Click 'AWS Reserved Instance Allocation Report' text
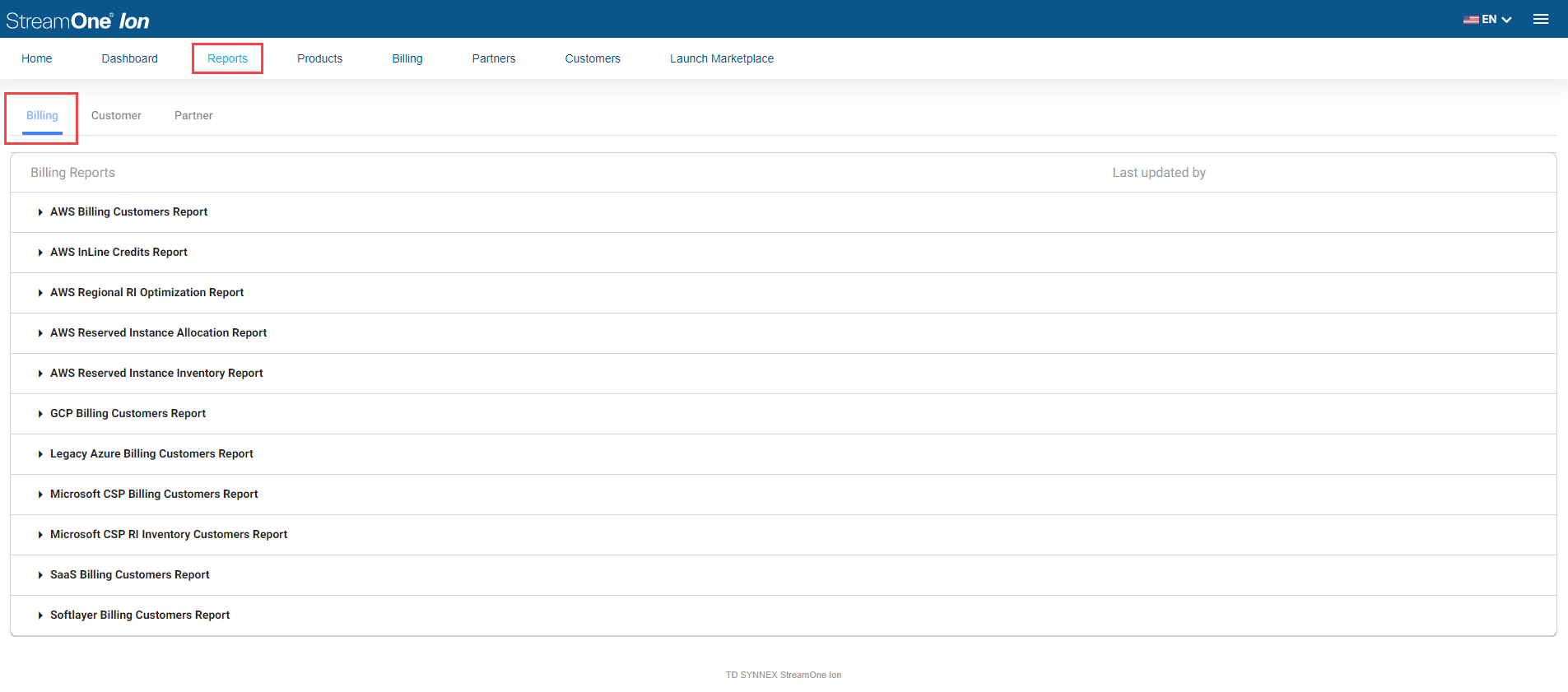The image size is (1568, 692). pyautogui.click(x=158, y=332)
